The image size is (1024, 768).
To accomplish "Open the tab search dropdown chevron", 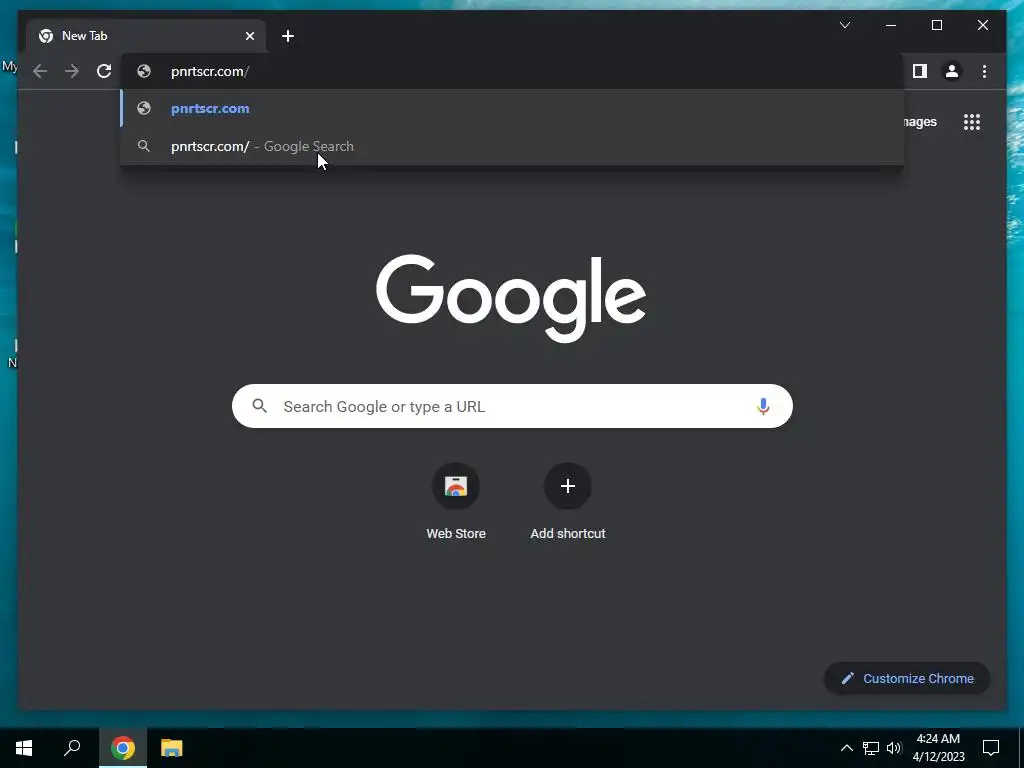I will pyautogui.click(x=844, y=25).
